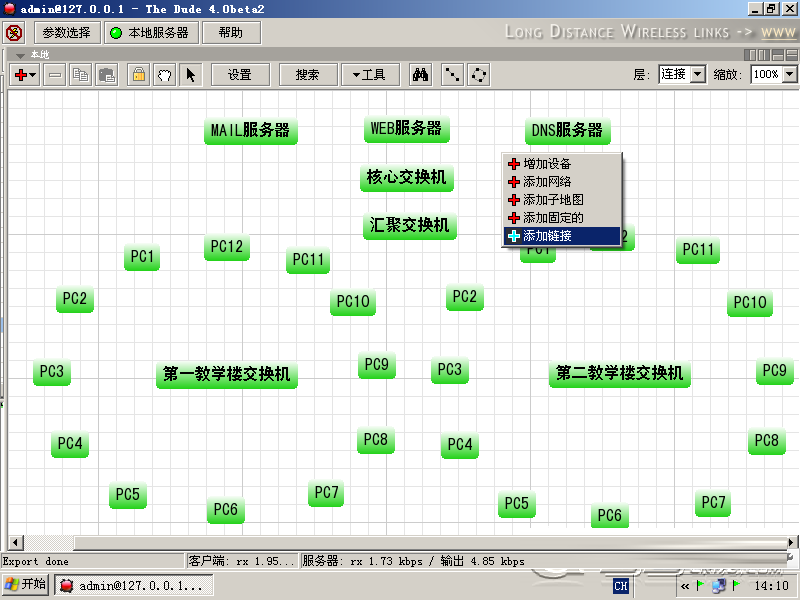
Task: Collapse the 本地 panel header triangle
Action: pyautogui.click(x=20, y=55)
